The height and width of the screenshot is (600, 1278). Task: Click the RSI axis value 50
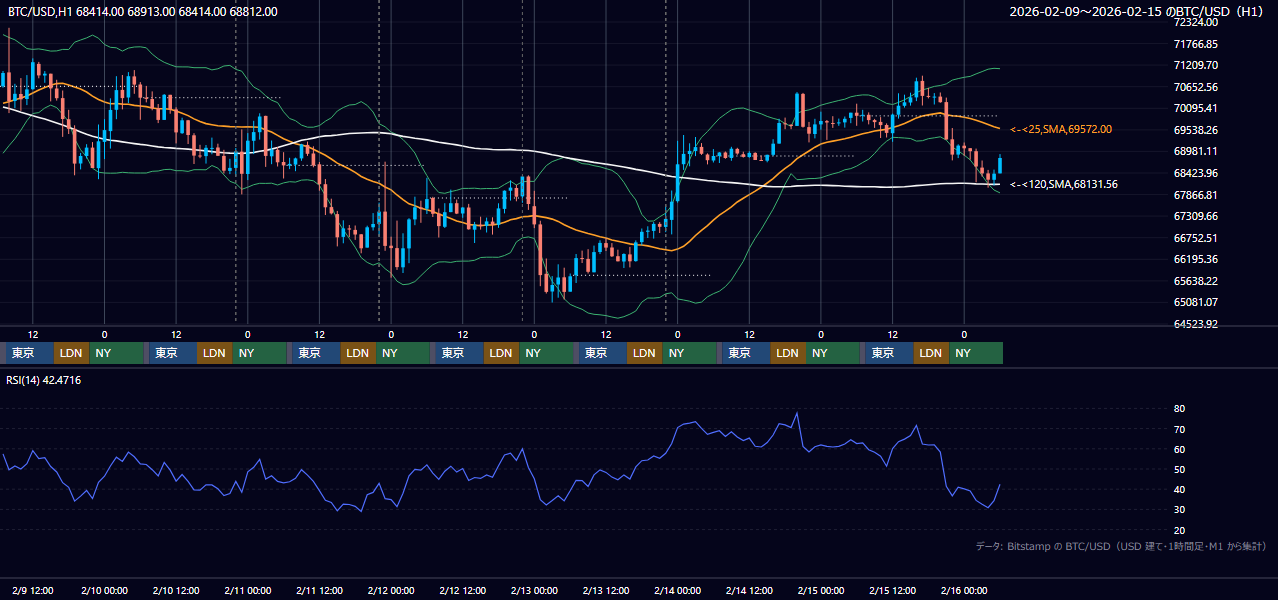click(1179, 469)
